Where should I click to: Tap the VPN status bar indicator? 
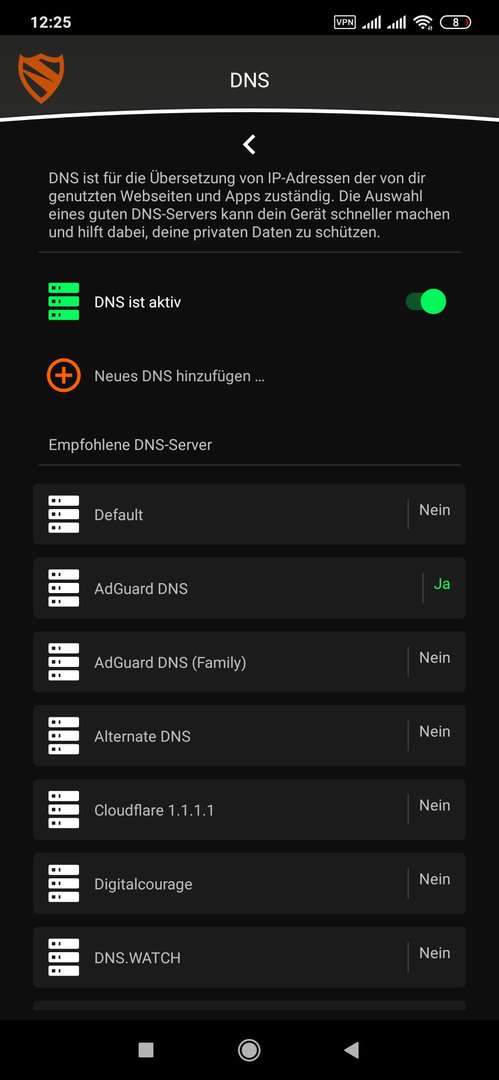[345, 22]
